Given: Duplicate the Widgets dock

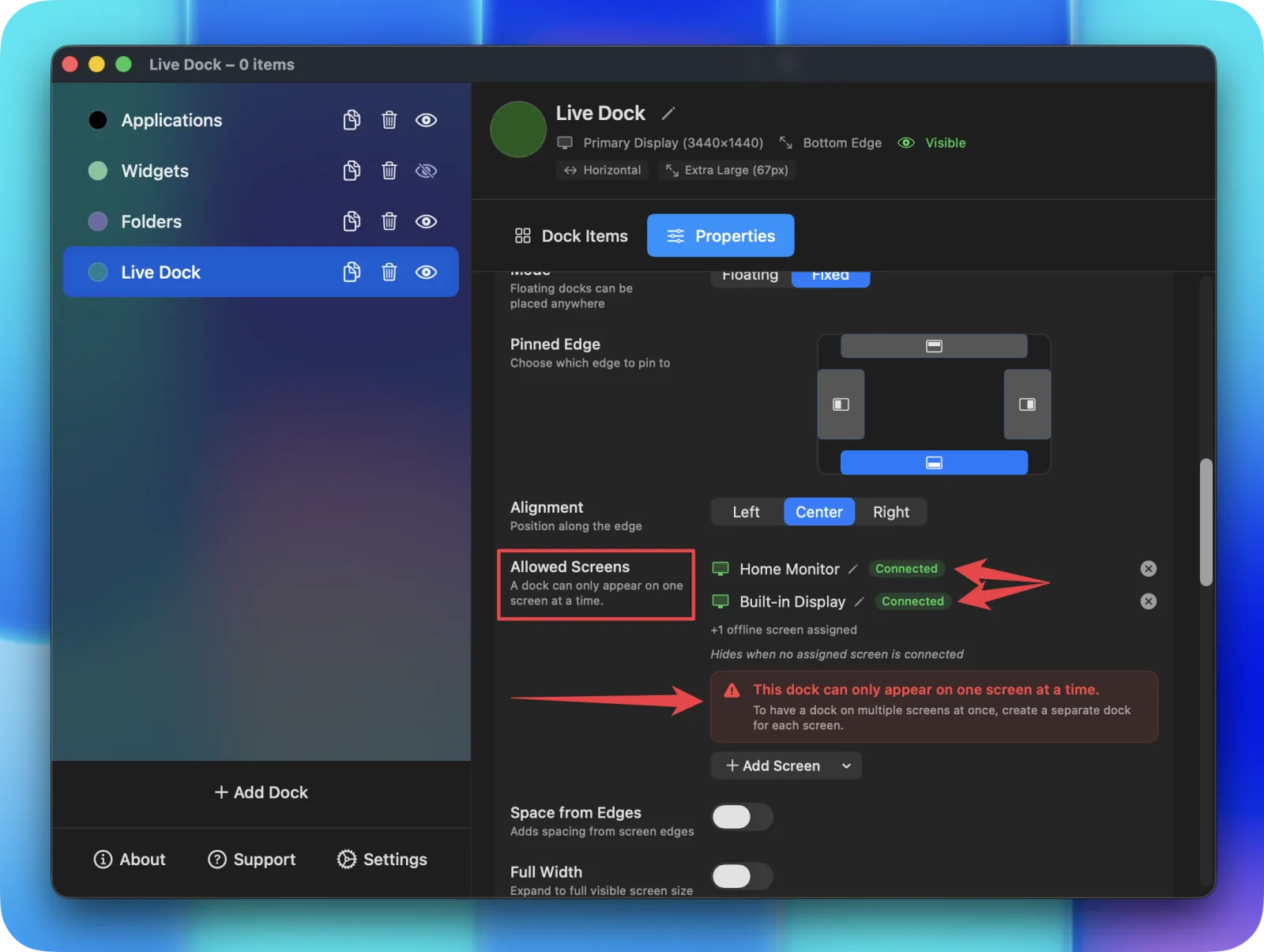Looking at the screenshot, I should point(352,171).
